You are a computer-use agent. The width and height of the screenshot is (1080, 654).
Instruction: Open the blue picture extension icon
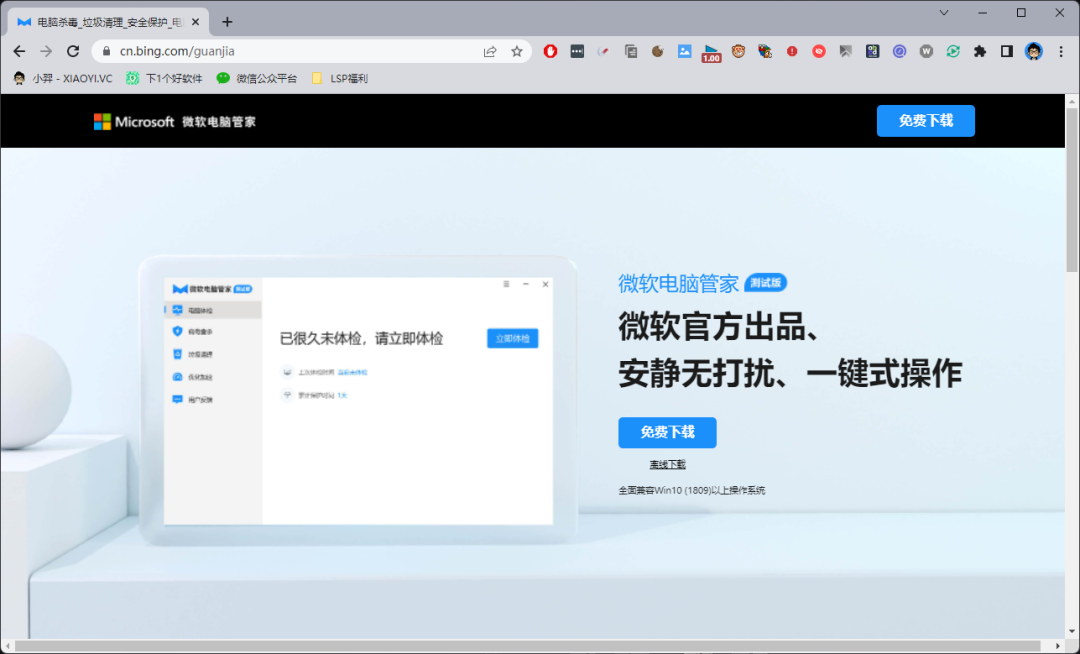click(685, 51)
